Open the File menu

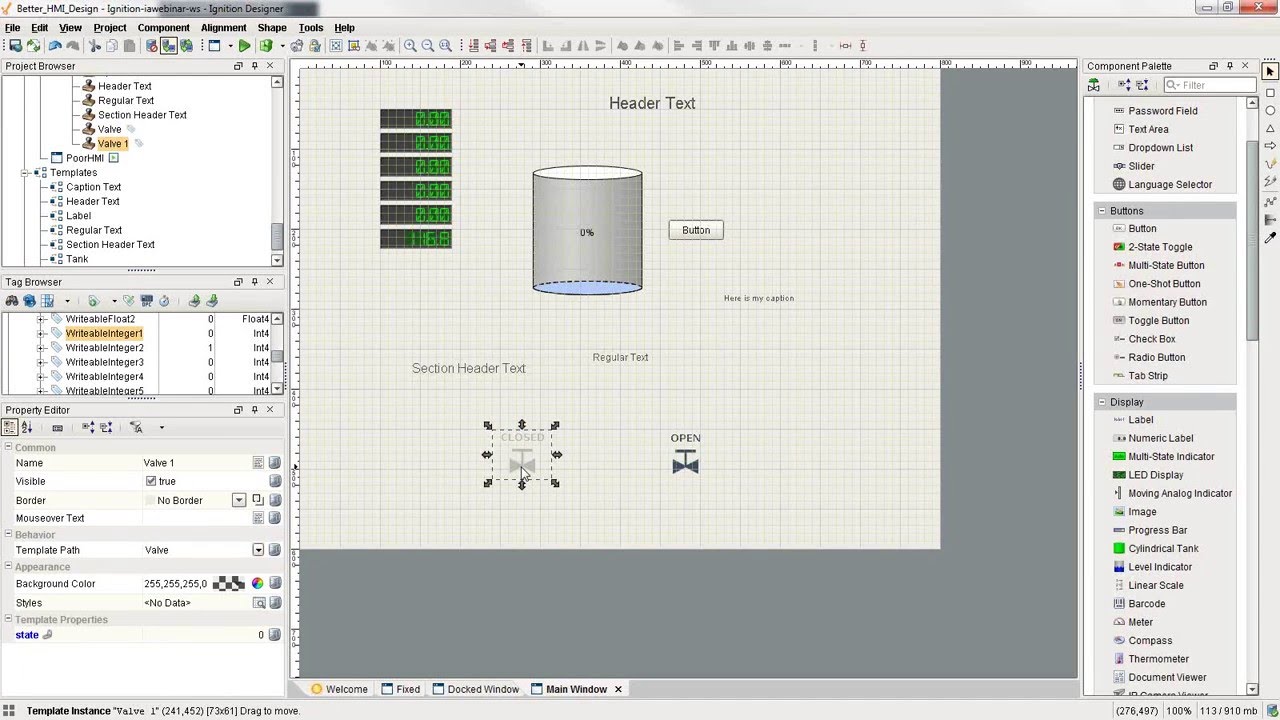click(12, 28)
